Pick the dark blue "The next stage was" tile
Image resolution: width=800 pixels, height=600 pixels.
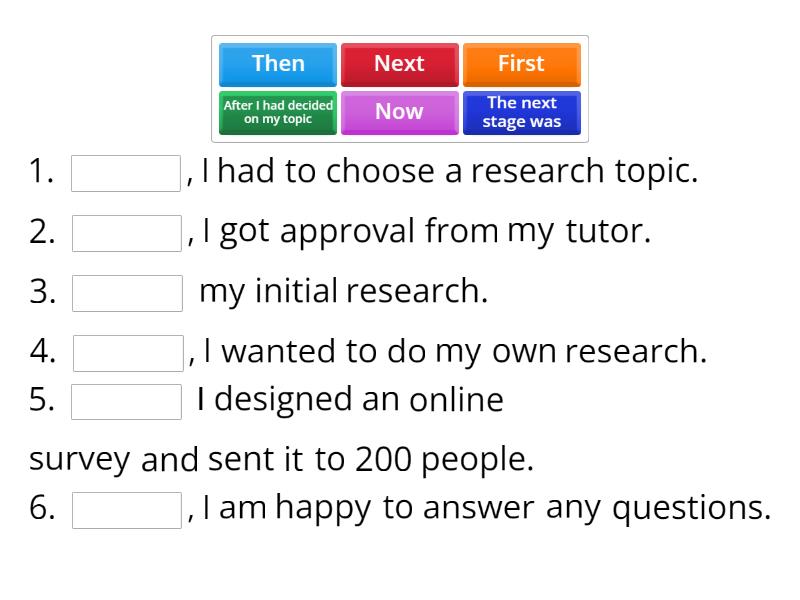click(x=521, y=112)
